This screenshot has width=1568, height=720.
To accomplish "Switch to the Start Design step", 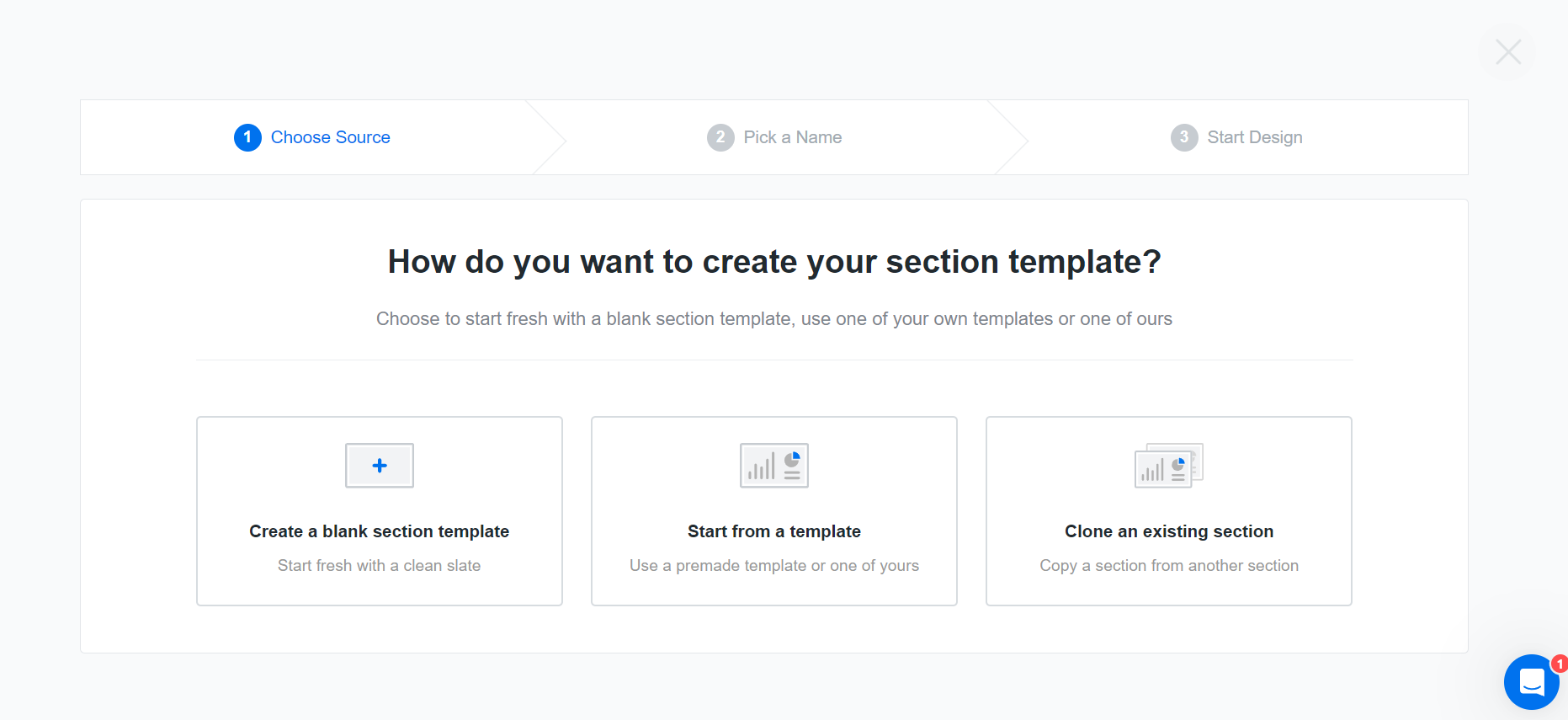I will (1254, 137).
